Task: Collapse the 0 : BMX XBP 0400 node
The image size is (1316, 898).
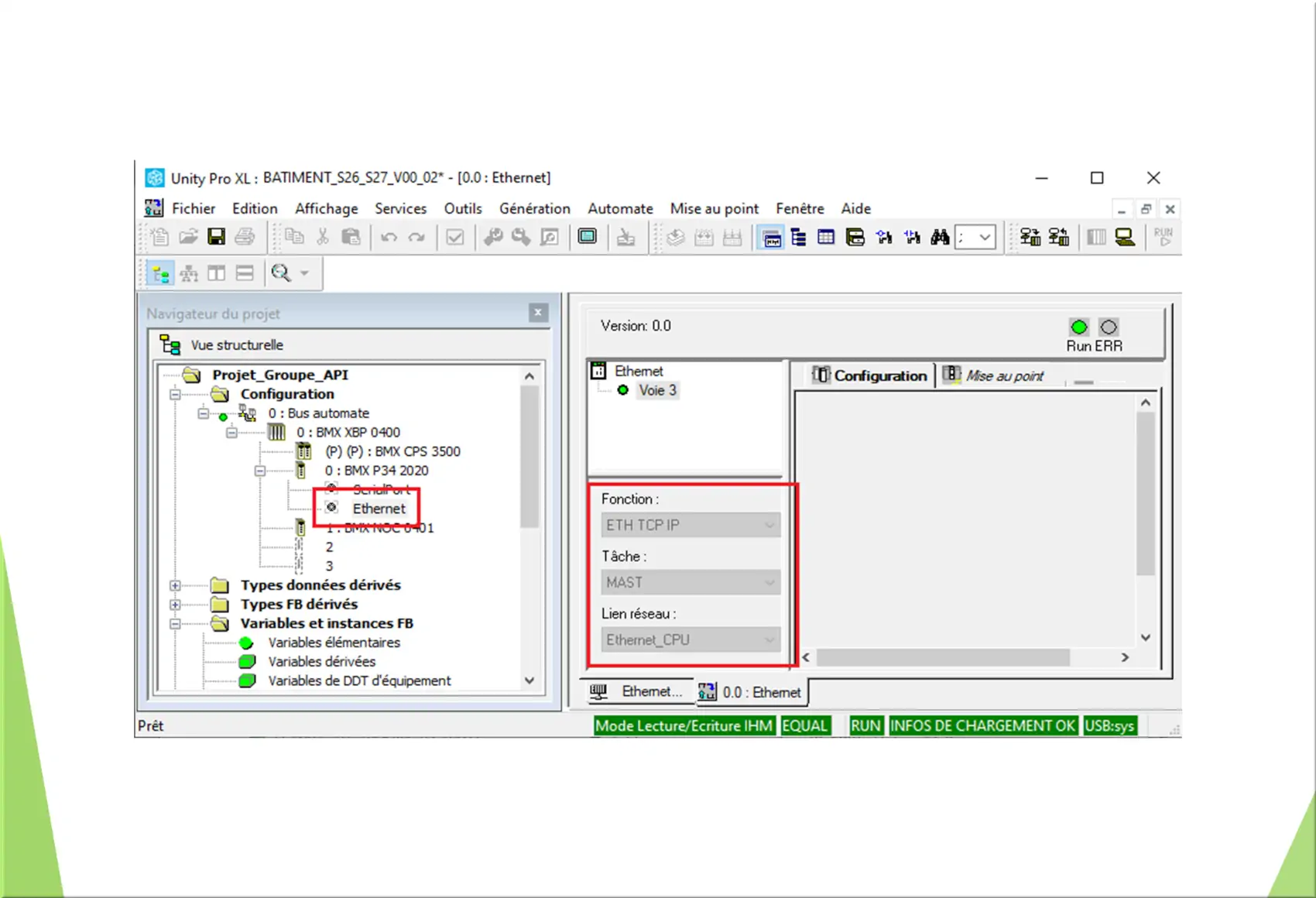Action: 231,433
